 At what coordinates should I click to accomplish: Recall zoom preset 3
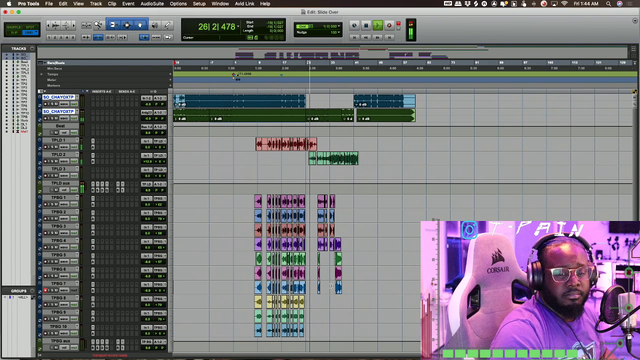point(61,37)
